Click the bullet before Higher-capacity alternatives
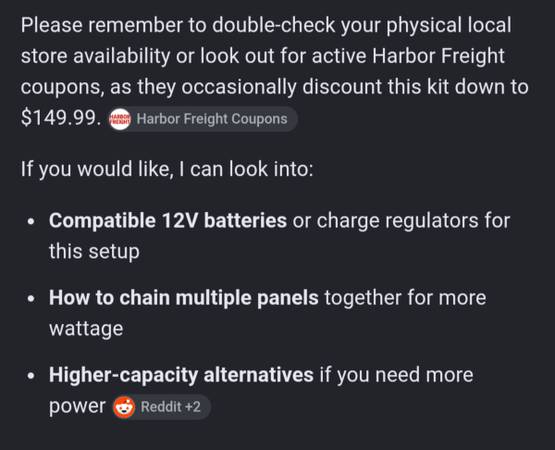 pyautogui.click(x=32, y=376)
